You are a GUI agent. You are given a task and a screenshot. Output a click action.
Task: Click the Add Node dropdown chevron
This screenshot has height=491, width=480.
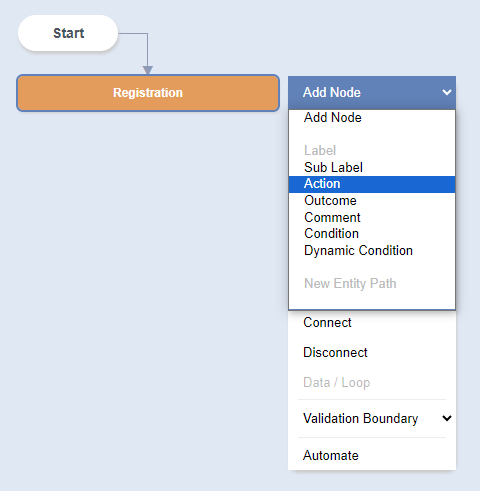coord(447,92)
